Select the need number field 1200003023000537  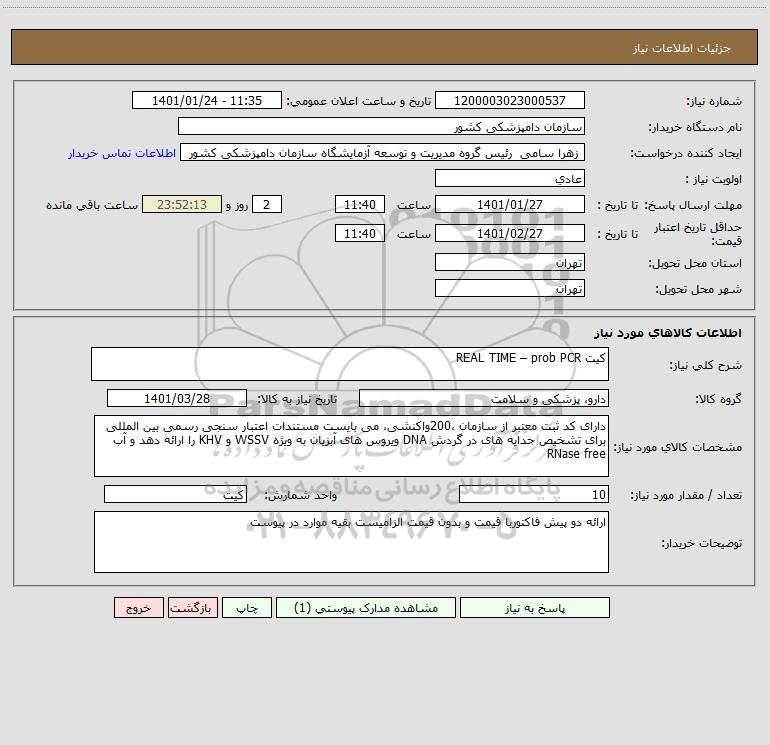point(510,100)
